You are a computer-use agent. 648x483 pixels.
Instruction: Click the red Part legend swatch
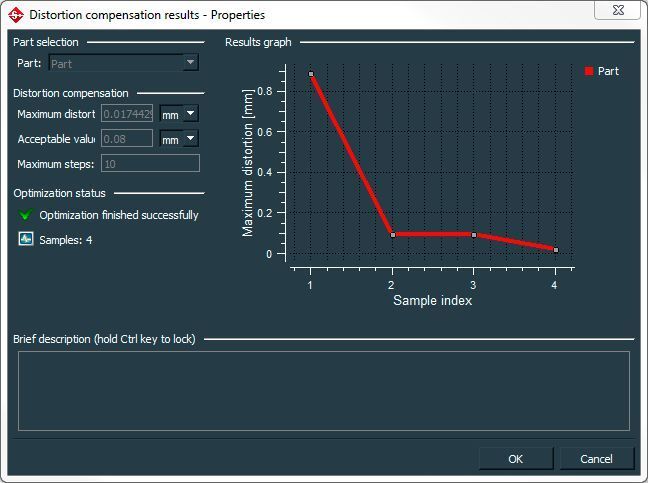pyautogui.click(x=589, y=71)
